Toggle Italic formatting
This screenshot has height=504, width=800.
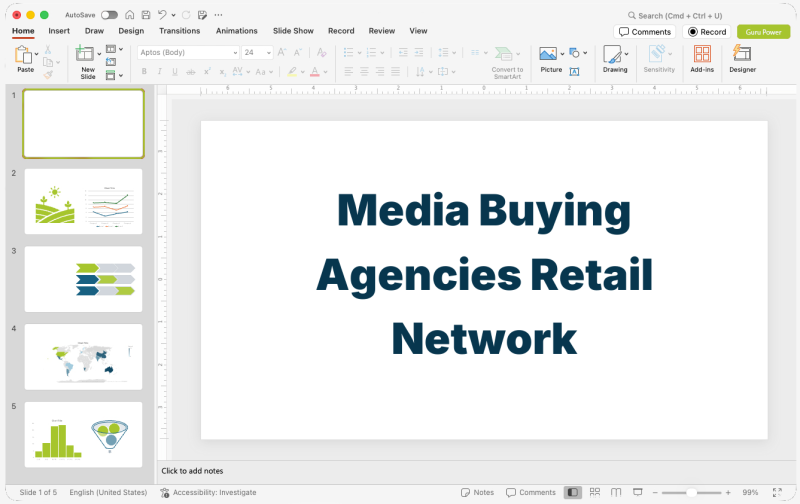tap(160, 72)
